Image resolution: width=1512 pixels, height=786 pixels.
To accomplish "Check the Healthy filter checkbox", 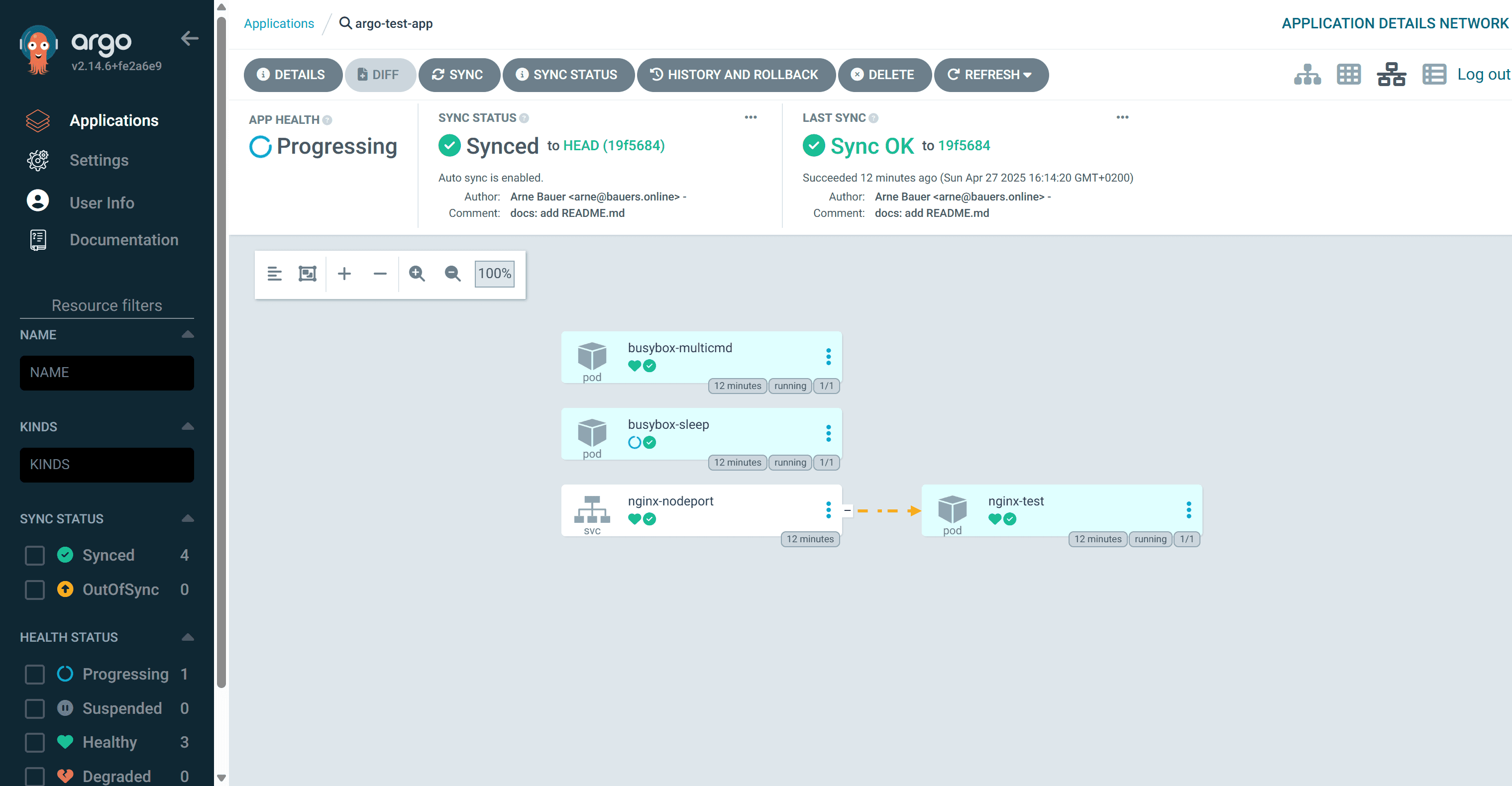I will 35,743.
